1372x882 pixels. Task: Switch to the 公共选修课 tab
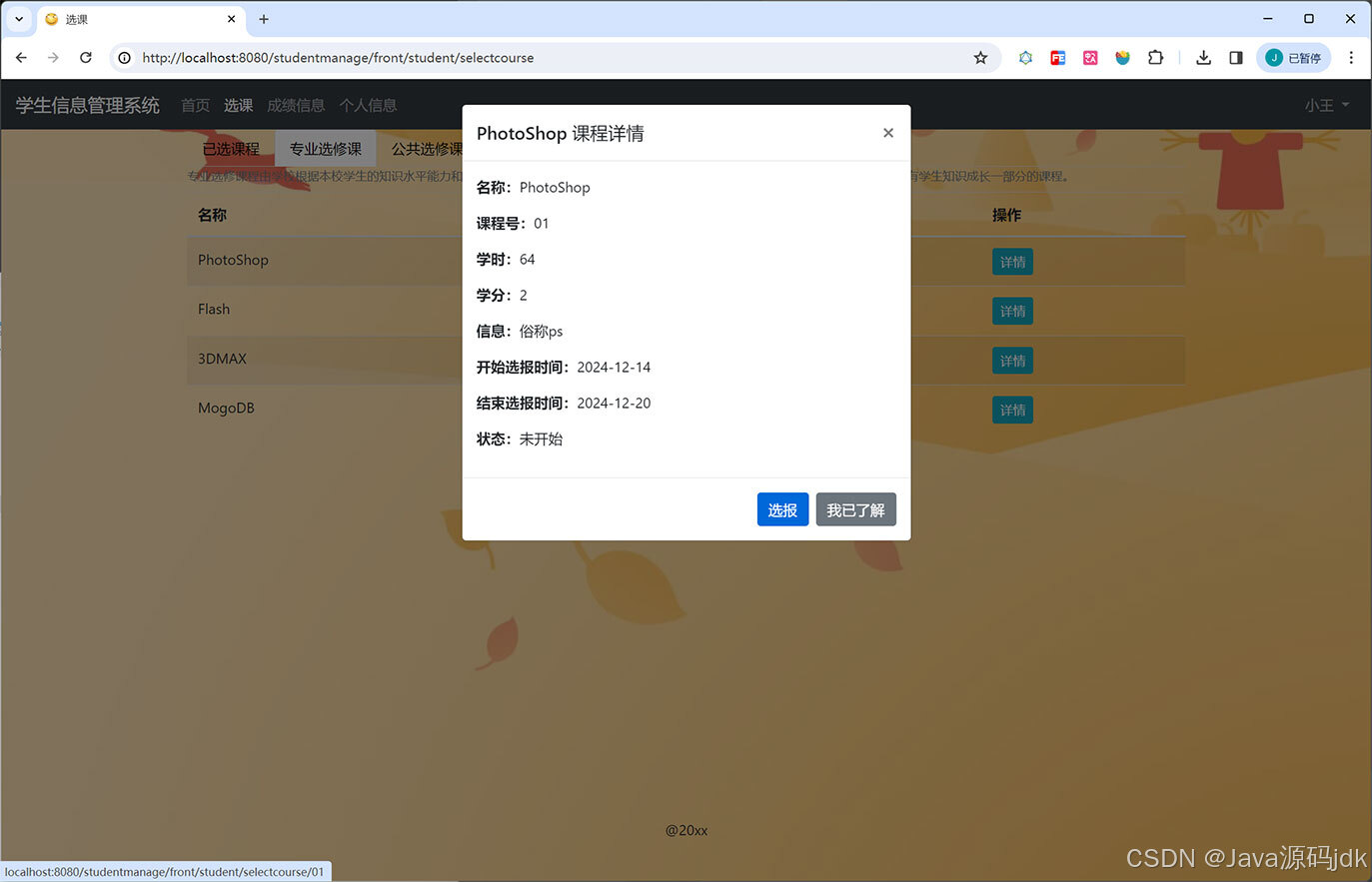pos(427,149)
